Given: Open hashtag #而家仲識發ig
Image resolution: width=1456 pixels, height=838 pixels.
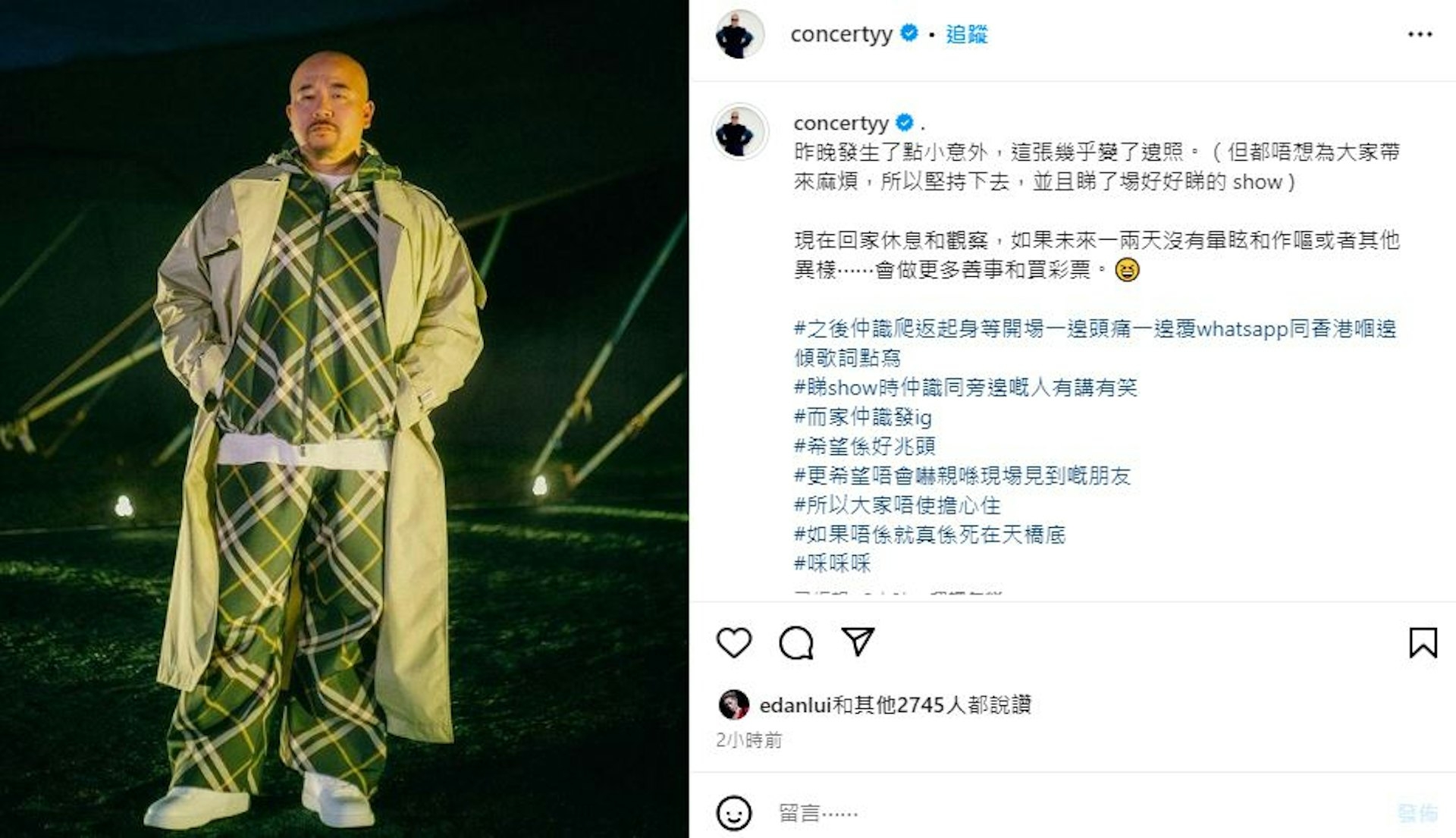Looking at the screenshot, I should pyautogui.click(x=862, y=416).
